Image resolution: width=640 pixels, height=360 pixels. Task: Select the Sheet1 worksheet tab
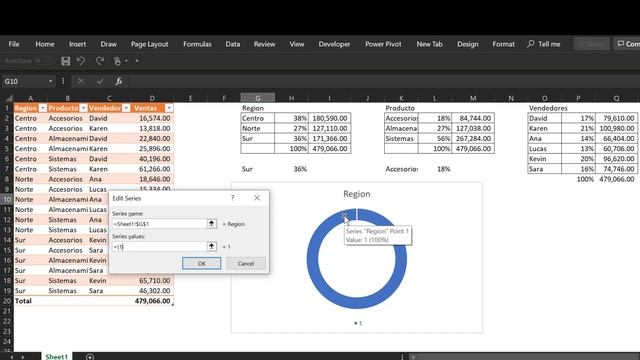coord(56,356)
